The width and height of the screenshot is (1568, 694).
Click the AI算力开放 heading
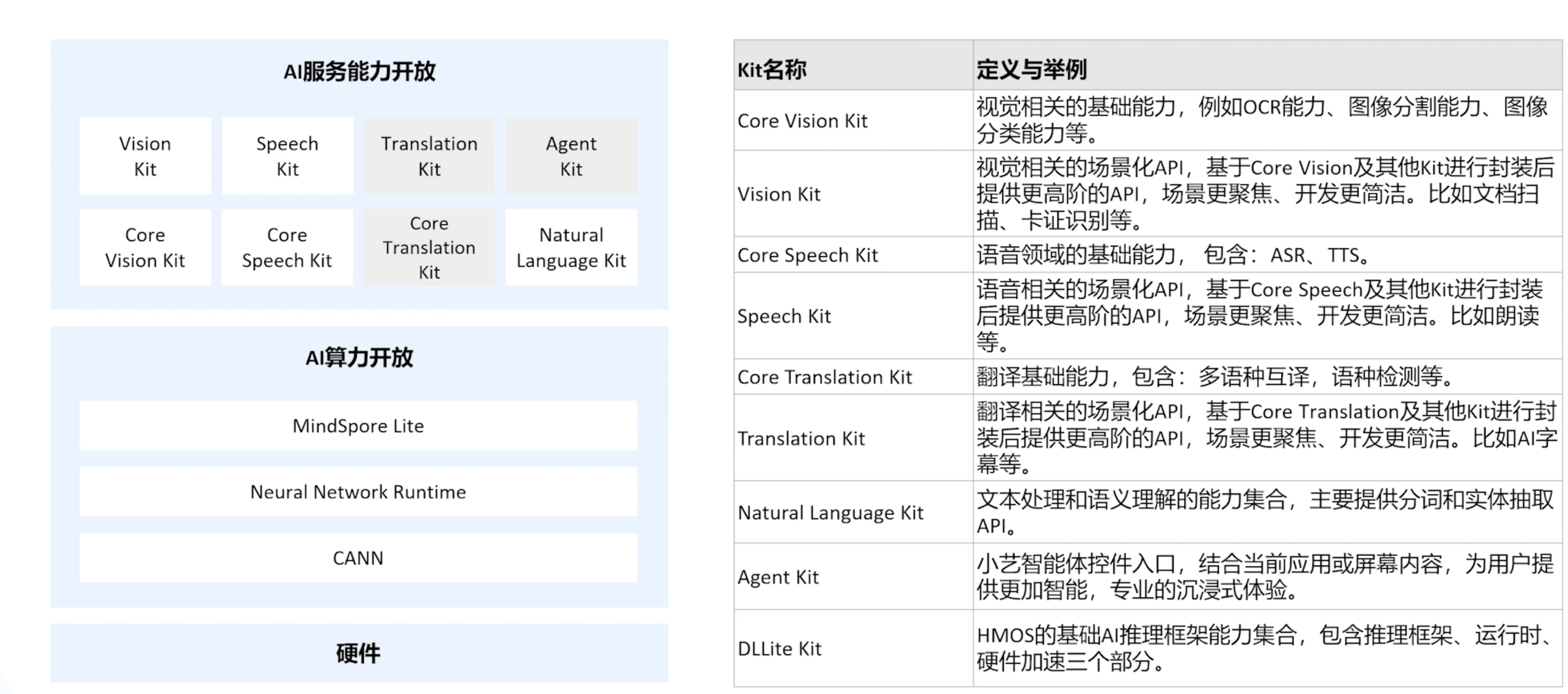(x=359, y=358)
